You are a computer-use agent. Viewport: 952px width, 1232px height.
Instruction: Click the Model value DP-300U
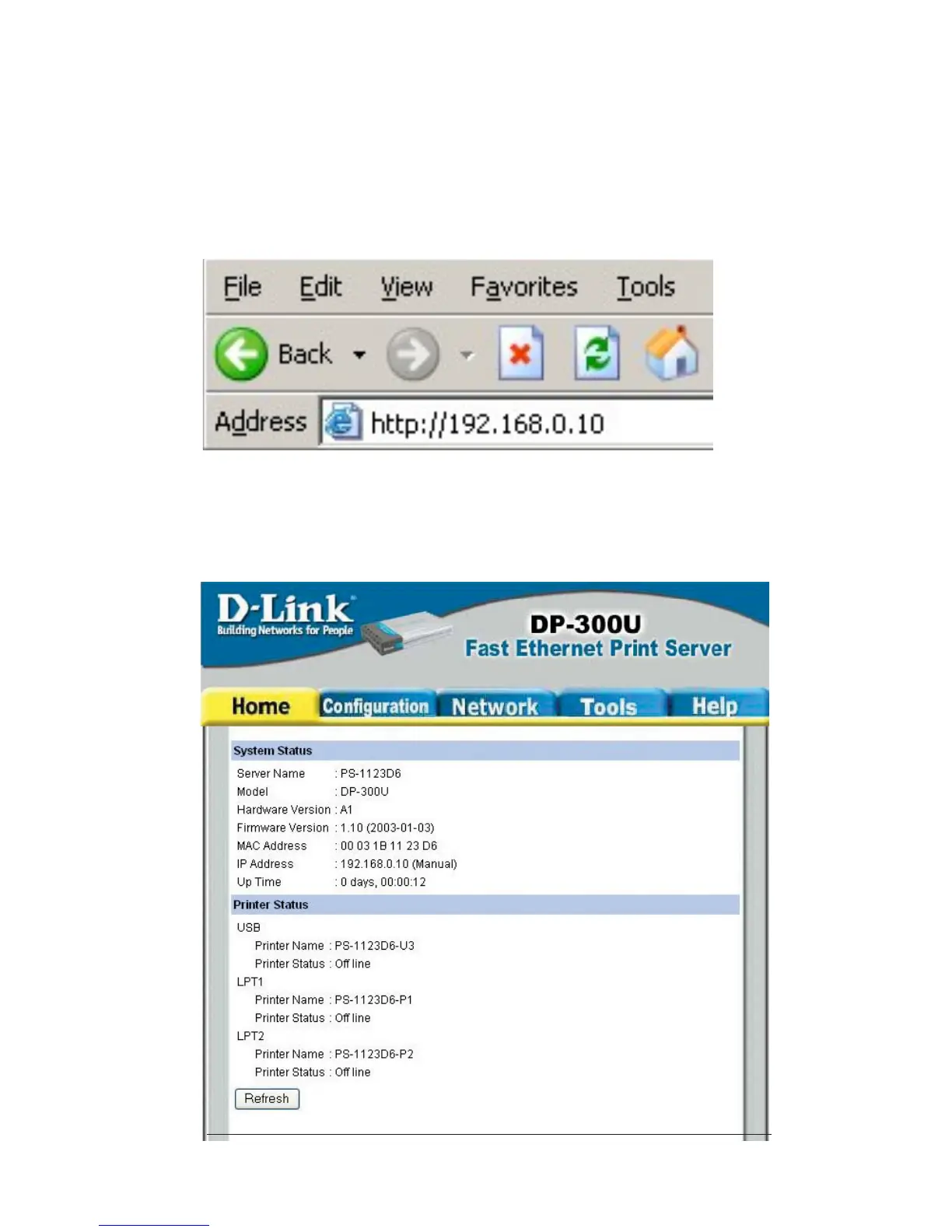tap(364, 791)
